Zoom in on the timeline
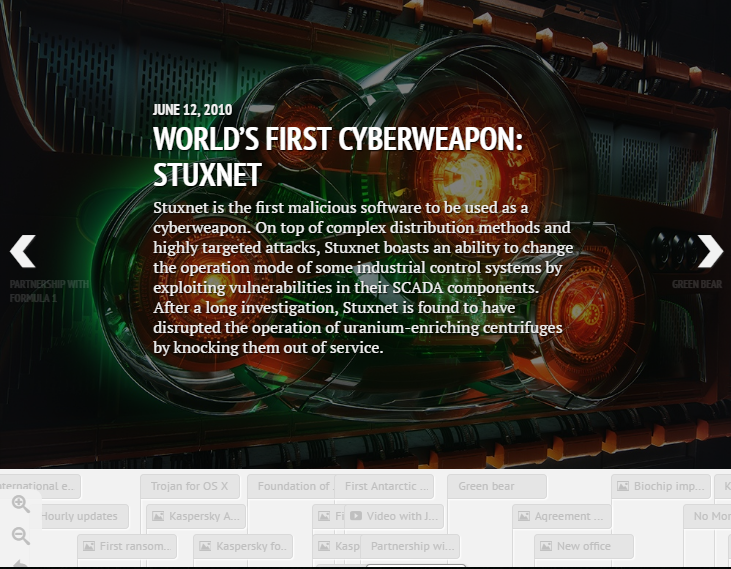Screen dimensions: 731x569 [x=21, y=504]
